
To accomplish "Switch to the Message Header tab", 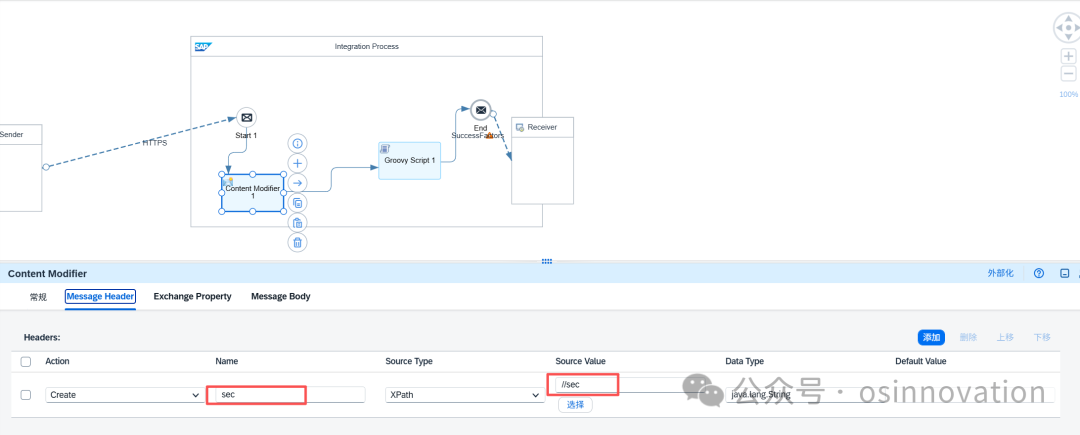I will click(x=101, y=297).
